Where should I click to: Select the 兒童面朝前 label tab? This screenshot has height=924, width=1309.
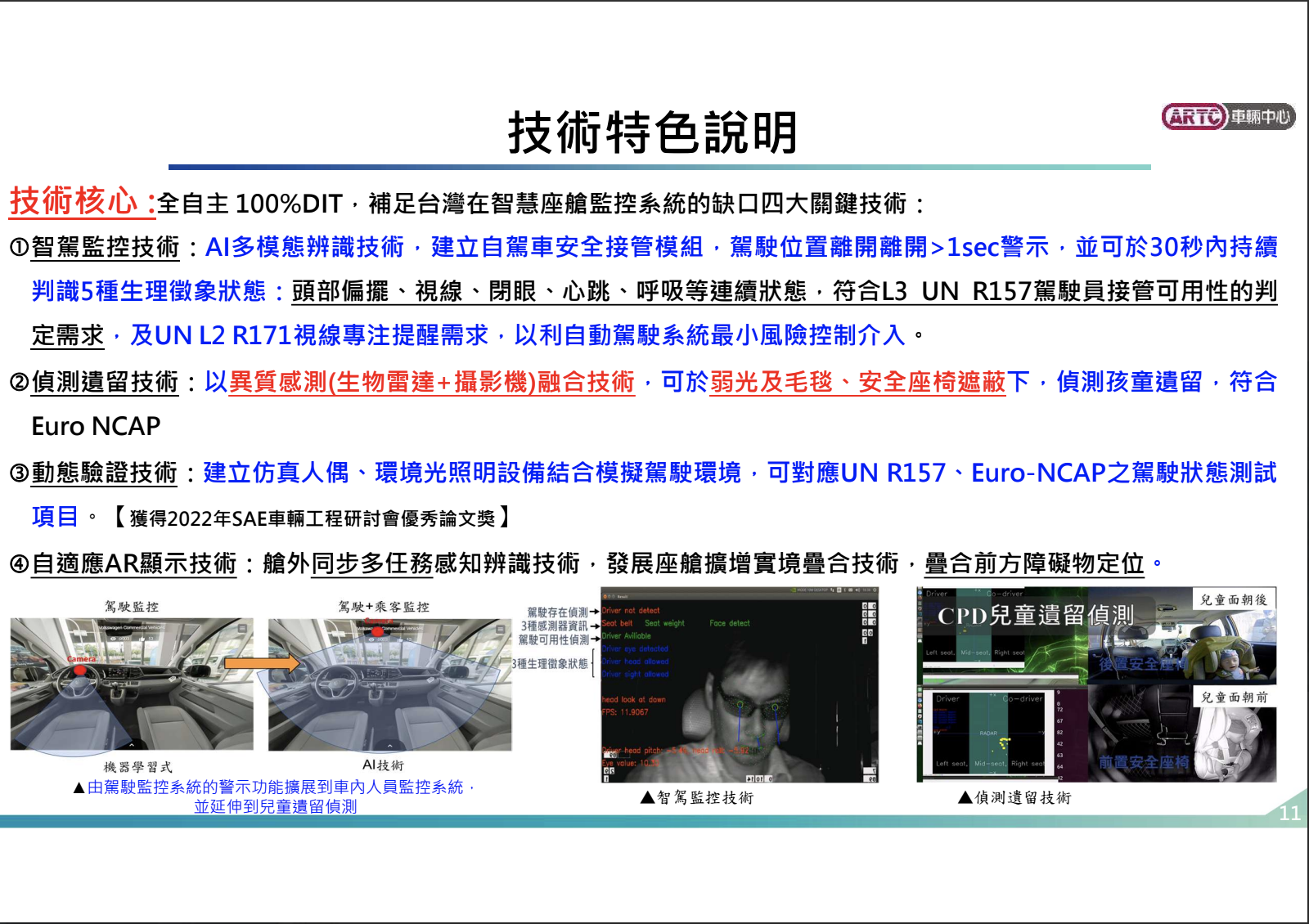coord(1234,697)
